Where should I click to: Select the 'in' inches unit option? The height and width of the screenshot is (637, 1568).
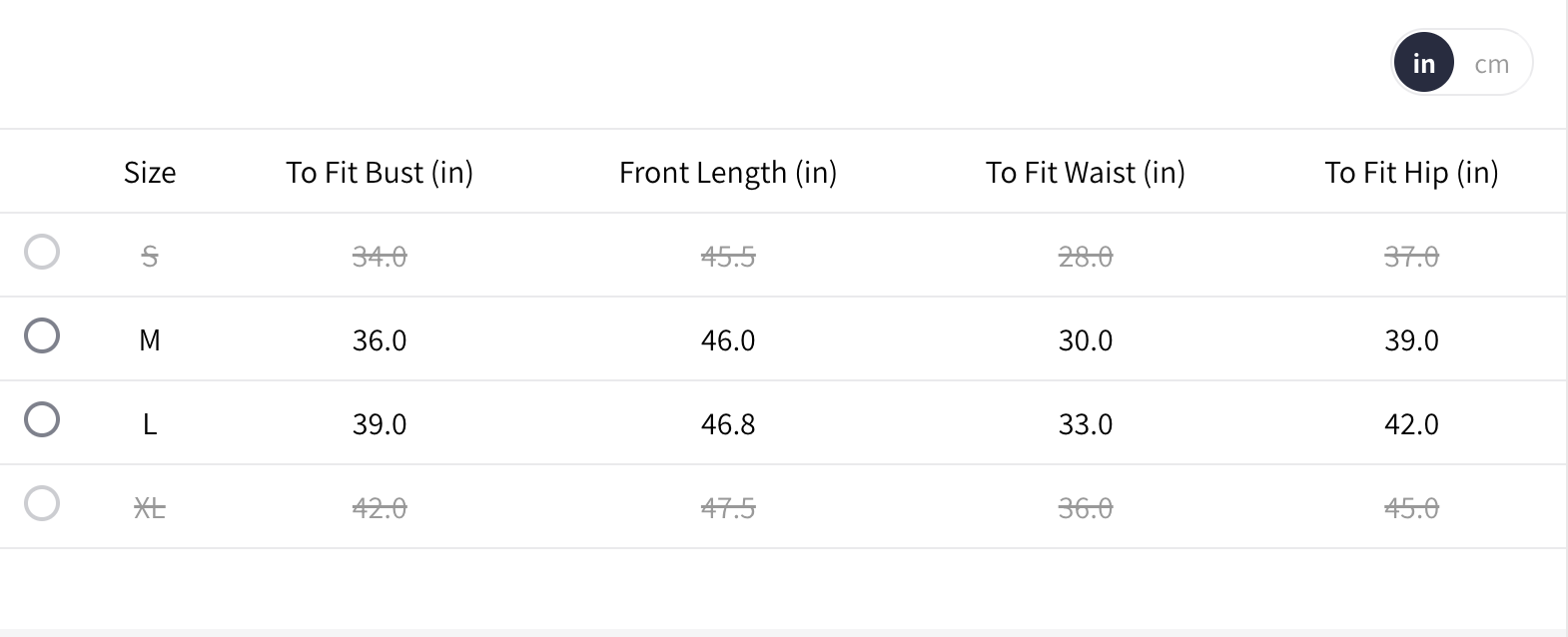[x=1423, y=63]
